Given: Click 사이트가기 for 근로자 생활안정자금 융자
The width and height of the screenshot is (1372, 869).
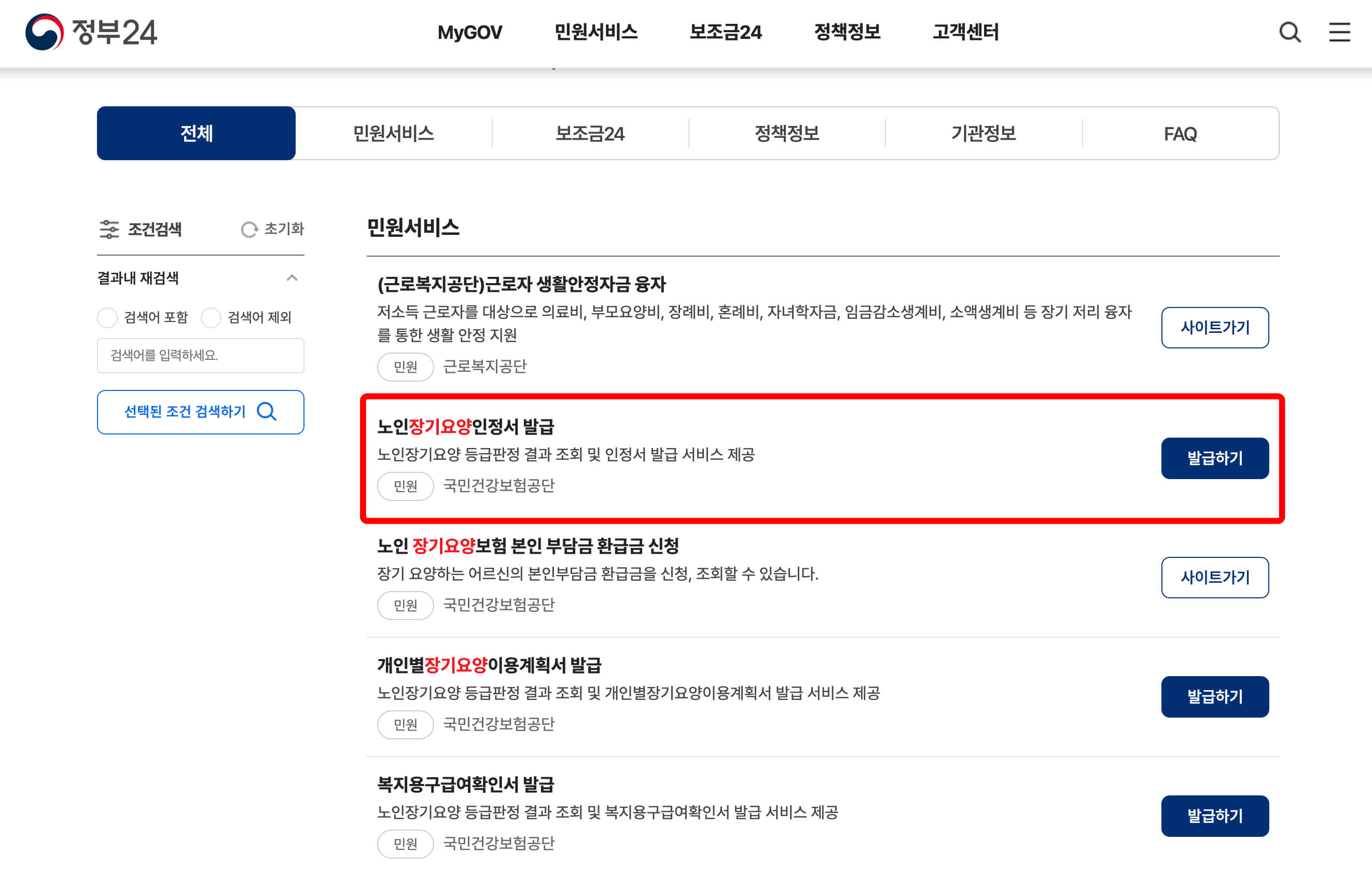Looking at the screenshot, I should [x=1215, y=328].
